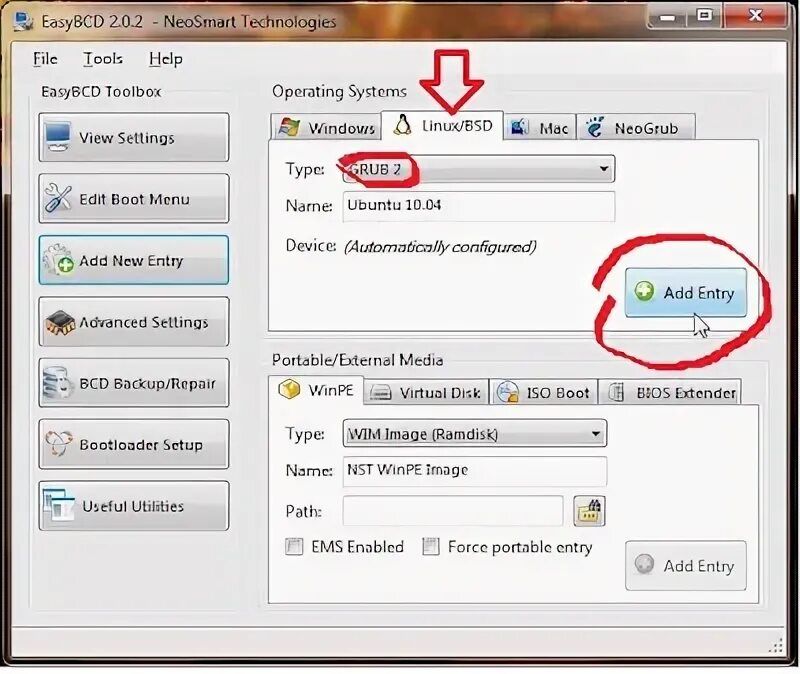
Task: Select the Virtual Disk tab
Action: tap(426, 392)
